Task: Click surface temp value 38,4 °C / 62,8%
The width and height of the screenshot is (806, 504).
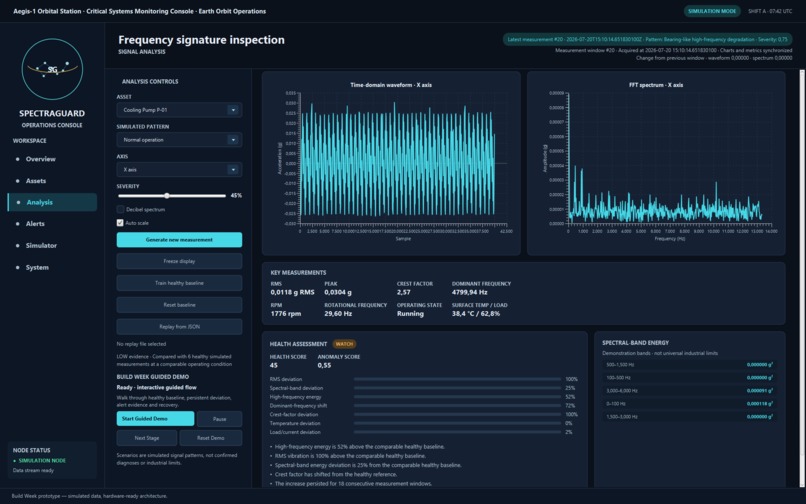Action: 475,314
